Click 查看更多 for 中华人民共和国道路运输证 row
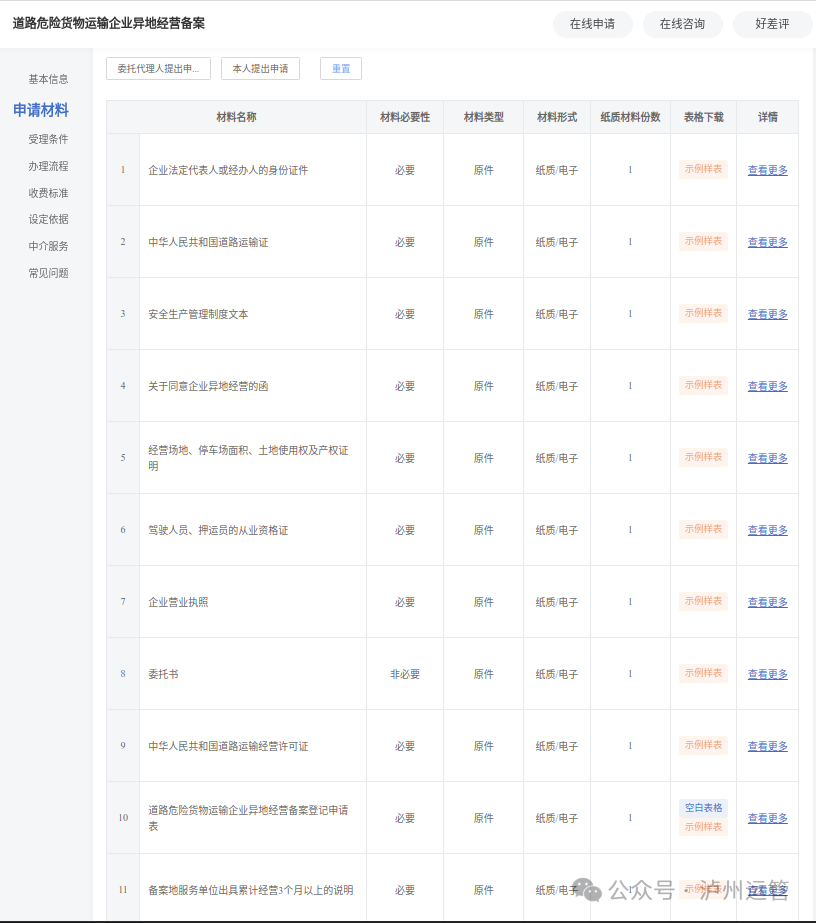Viewport: 816px width, 923px height. pyautogui.click(x=768, y=242)
